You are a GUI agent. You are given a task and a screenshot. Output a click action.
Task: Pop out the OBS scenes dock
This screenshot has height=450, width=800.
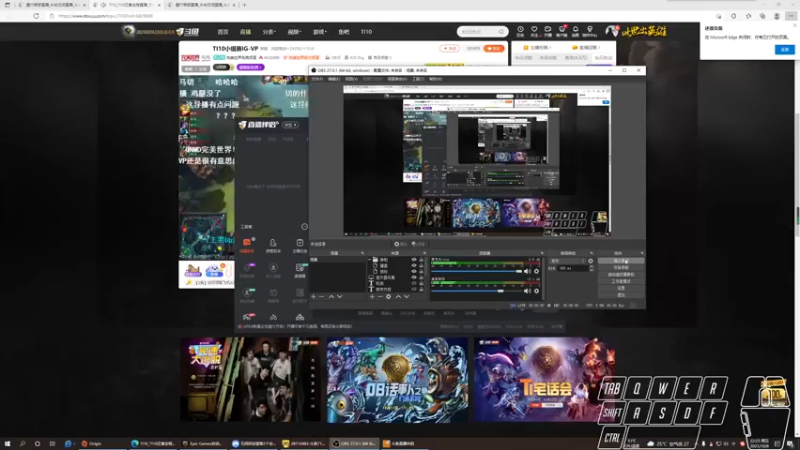point(363,253)
